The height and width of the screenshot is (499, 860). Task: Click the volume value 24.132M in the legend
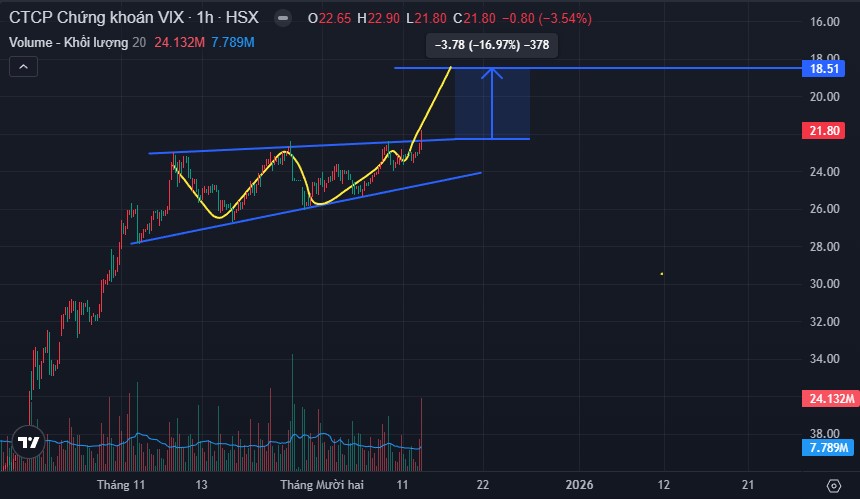(179, 43)
